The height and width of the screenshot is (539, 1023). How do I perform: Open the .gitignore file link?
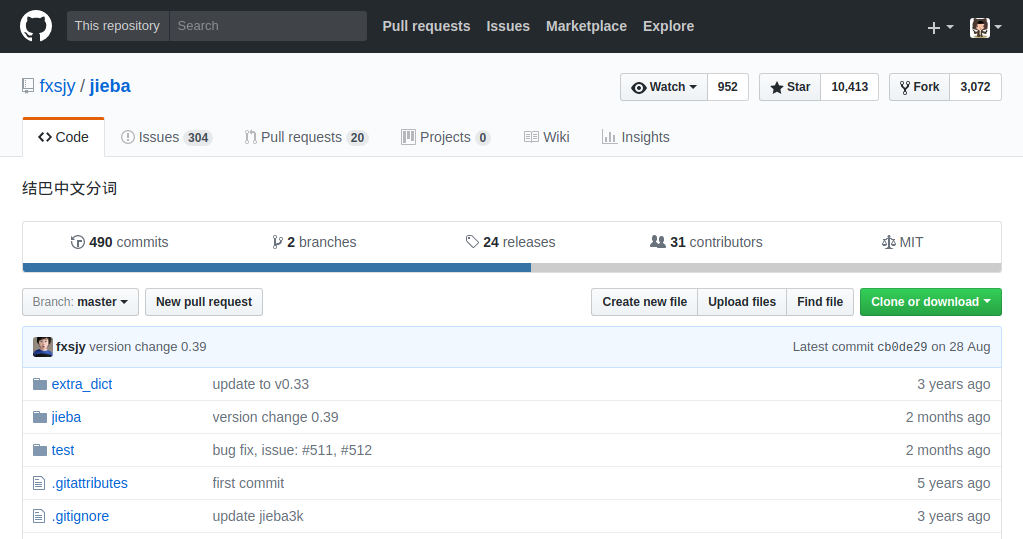pyautogui.click(x=80, y=516)
